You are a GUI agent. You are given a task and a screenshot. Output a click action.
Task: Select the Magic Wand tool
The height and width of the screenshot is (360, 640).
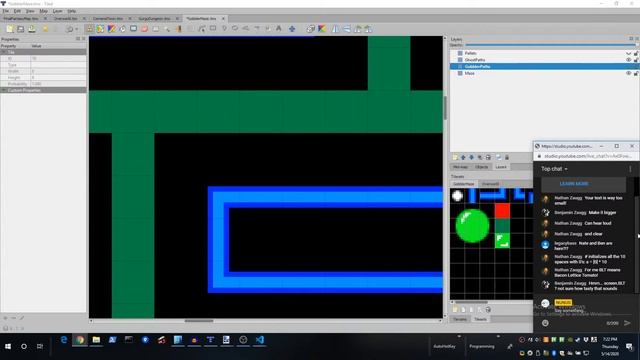coord(167,29)
